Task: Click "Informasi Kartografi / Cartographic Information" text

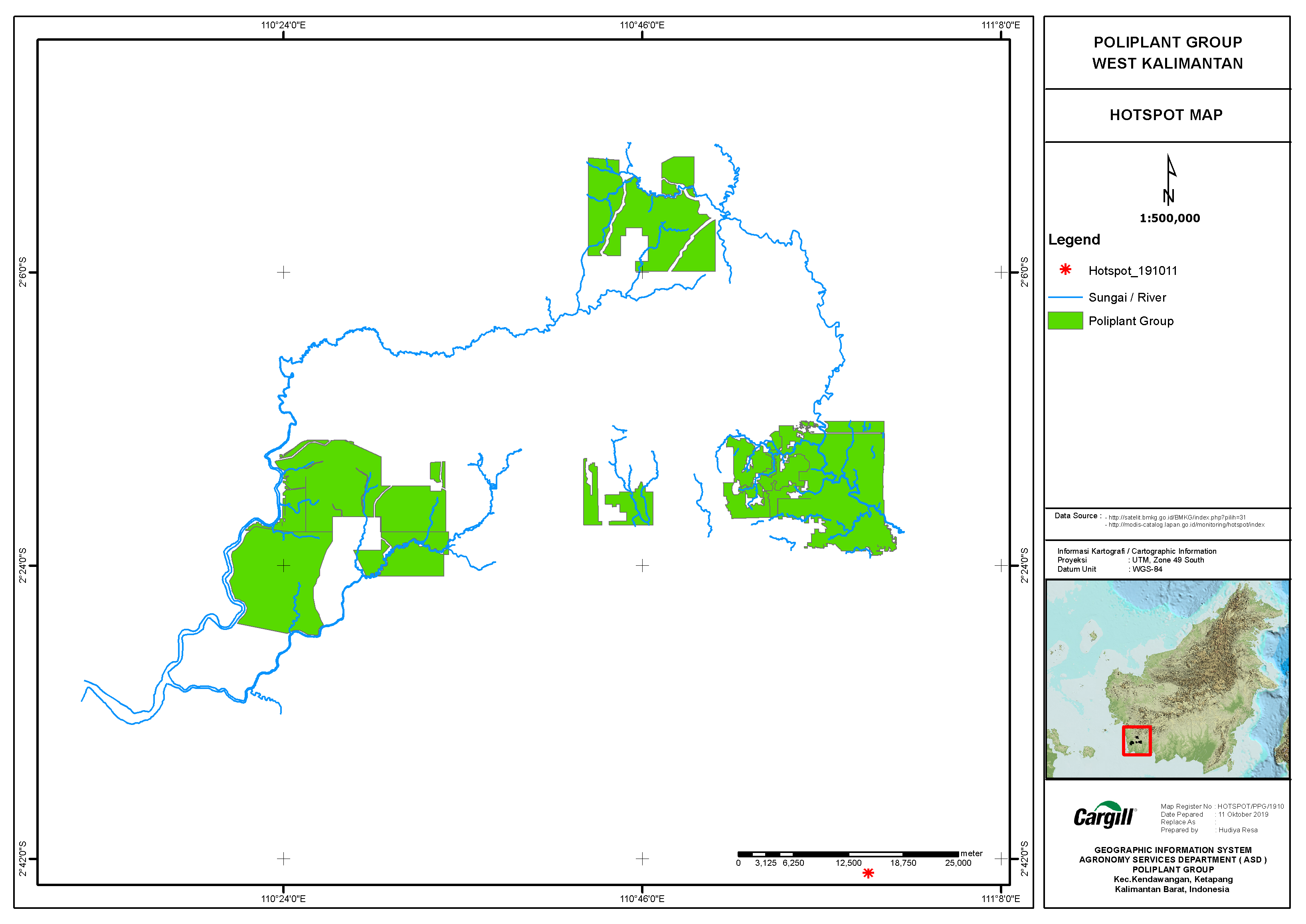Action: point(1136,551)
